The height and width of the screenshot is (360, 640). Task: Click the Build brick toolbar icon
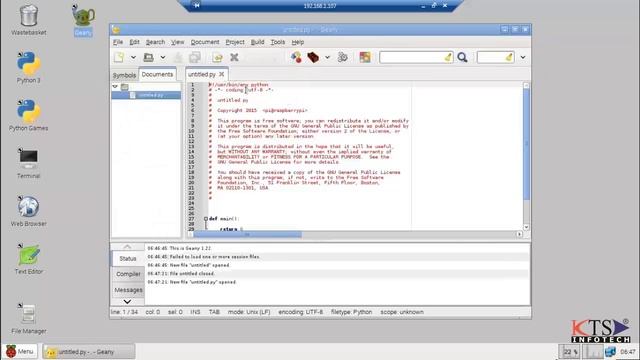(313, 57)
